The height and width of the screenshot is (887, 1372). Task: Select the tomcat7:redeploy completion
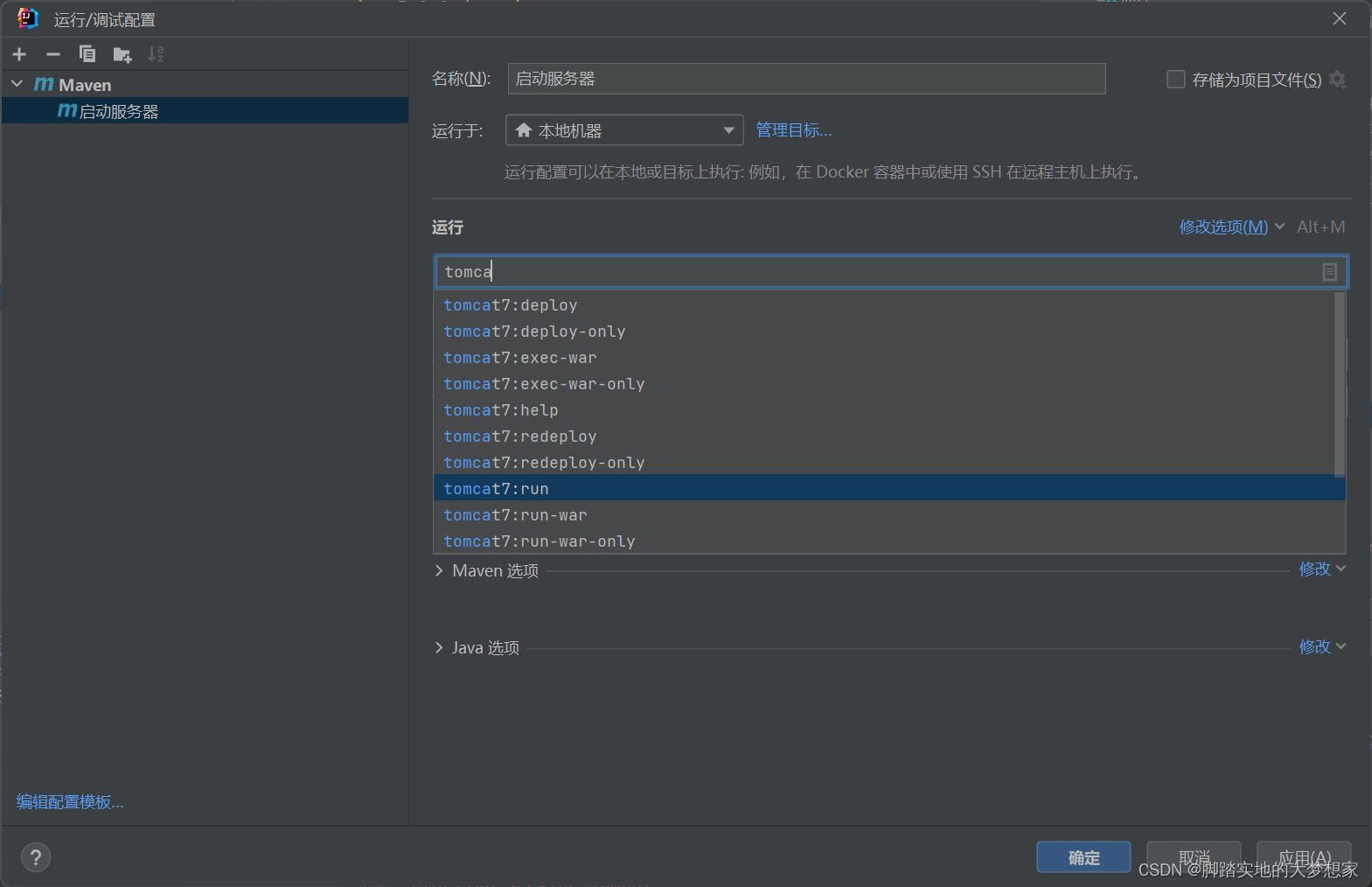pyautogui.click(x=883, y=437)
